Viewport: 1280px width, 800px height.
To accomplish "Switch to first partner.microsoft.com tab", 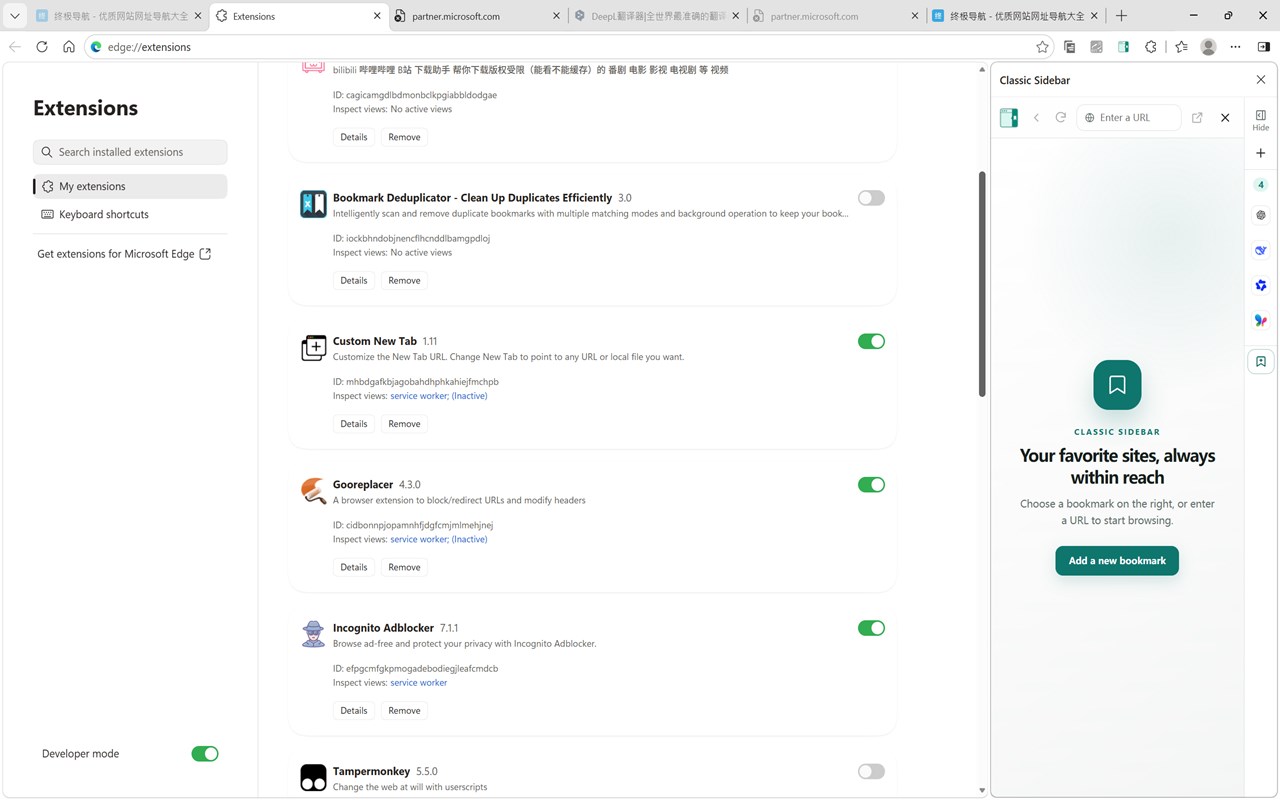I will 478,16.
